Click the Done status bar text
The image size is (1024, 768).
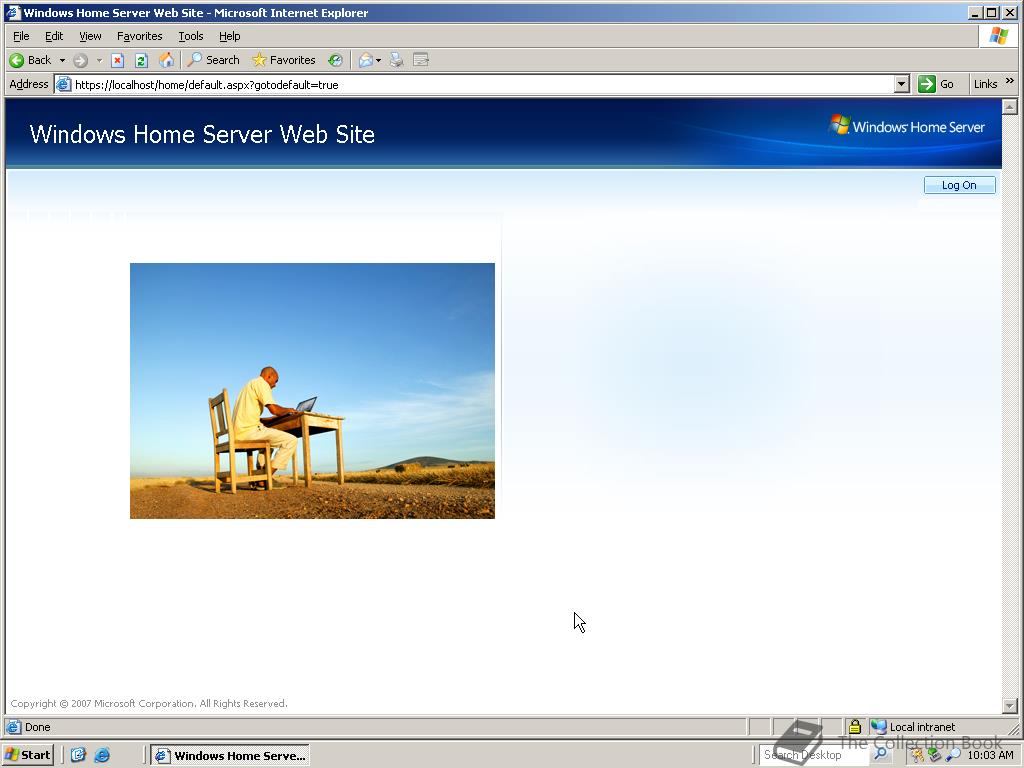coord(37,727)
